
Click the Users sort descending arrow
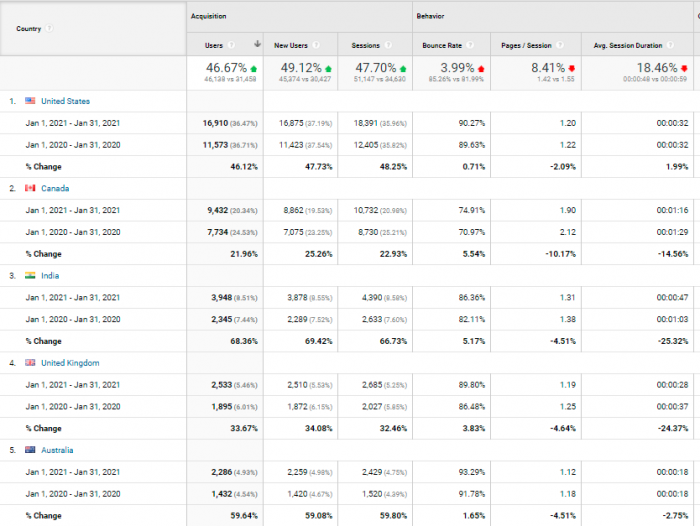click(x=257, y=44)
